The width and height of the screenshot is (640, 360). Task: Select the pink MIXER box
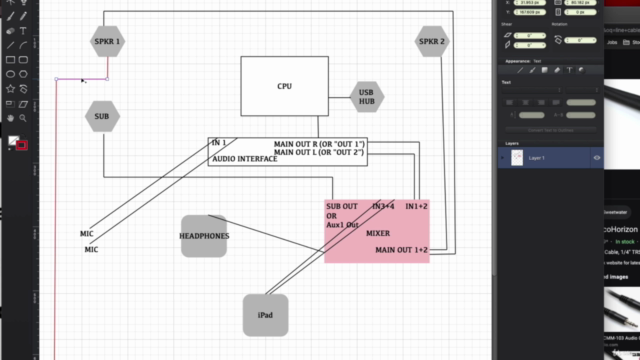pos(377,231)
